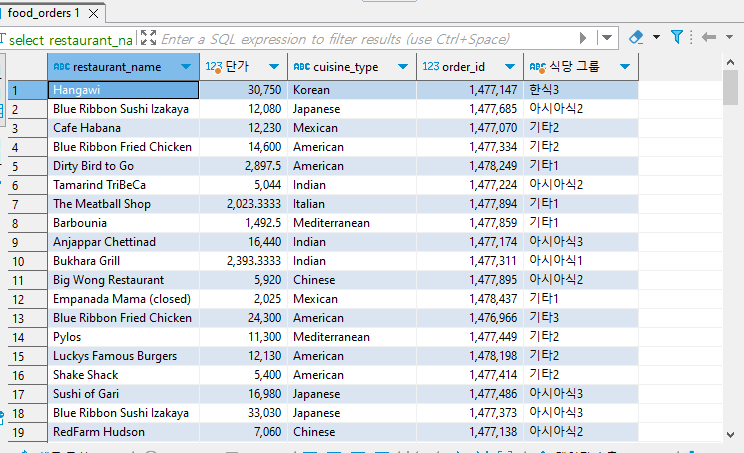Select the 아시아식1 group cell
This screenshot has width=744, height=453.
[x=581, y=261]
